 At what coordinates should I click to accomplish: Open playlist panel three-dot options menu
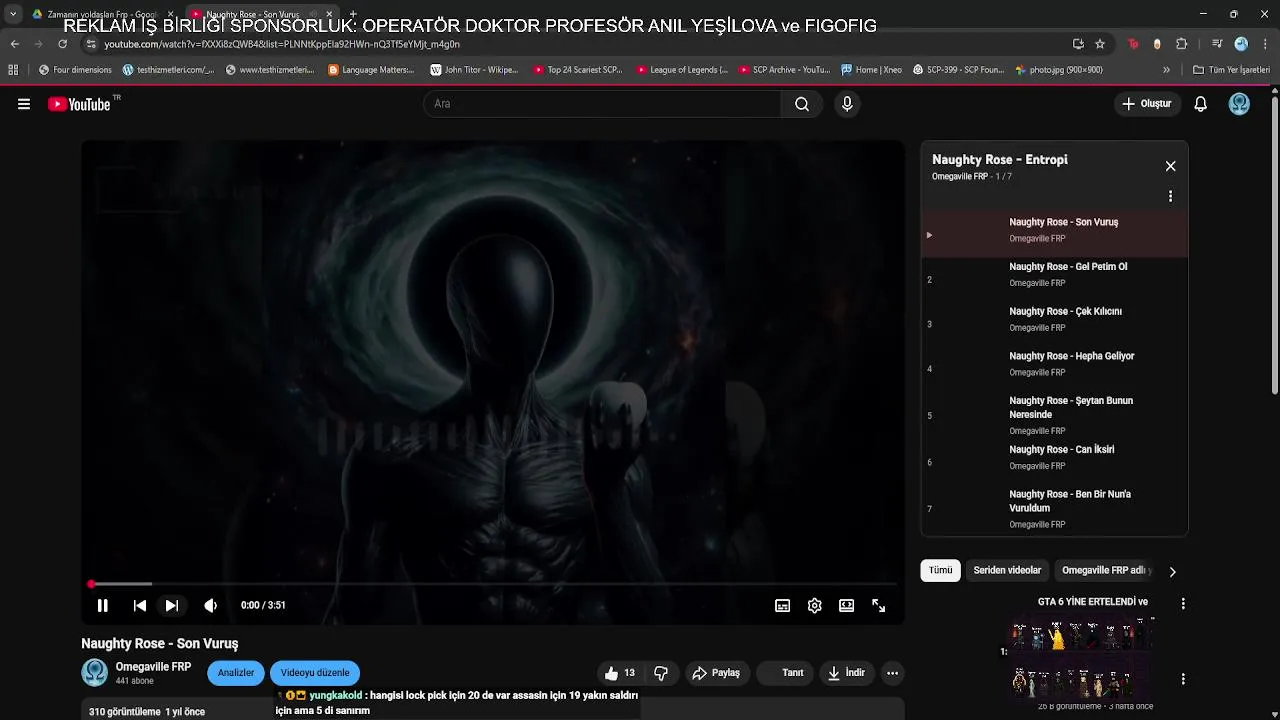pos(1170,196)
